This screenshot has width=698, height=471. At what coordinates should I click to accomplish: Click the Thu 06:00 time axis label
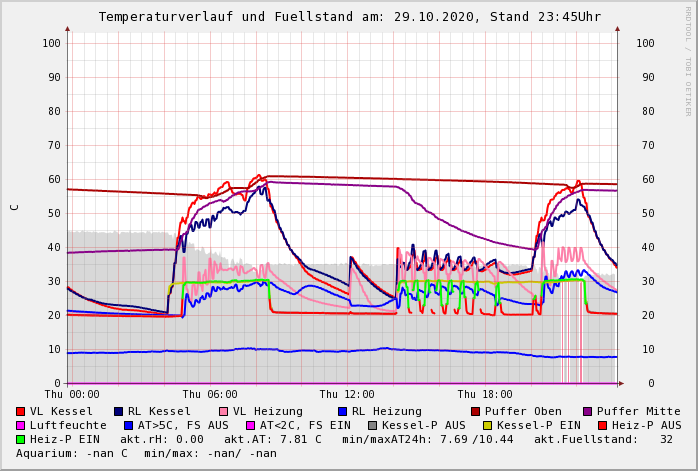[210, 394]
